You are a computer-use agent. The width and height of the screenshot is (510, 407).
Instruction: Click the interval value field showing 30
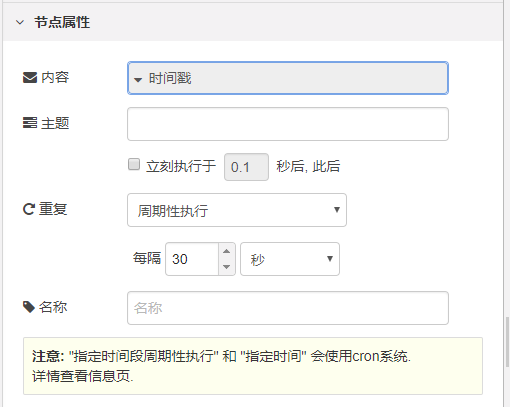point(192,259)
